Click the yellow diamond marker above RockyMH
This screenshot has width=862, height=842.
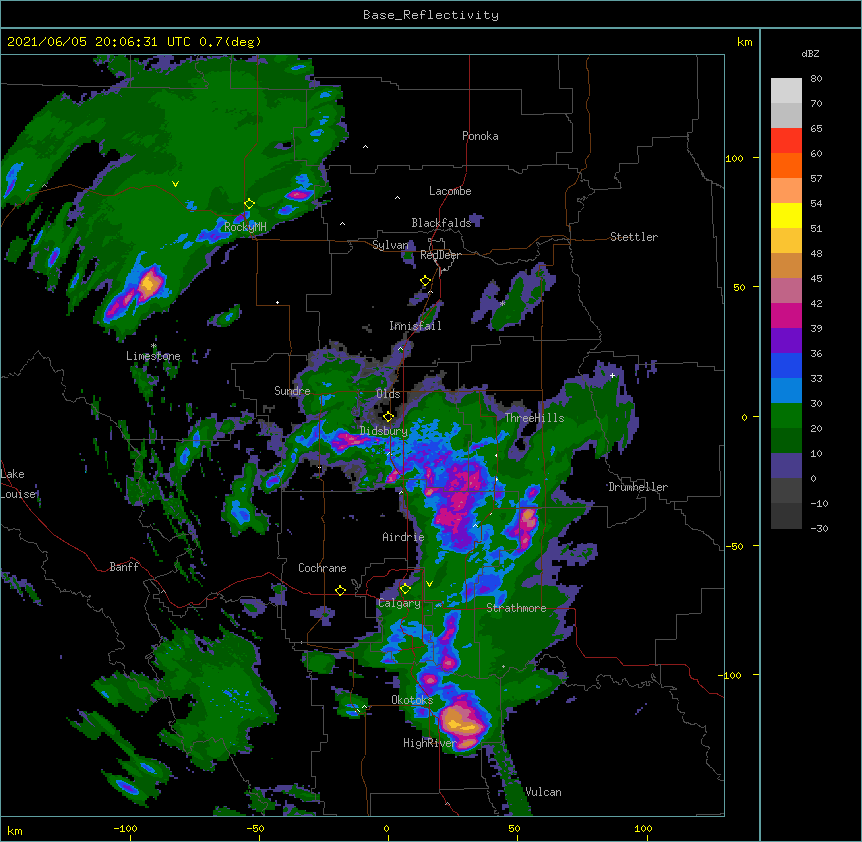(249, 204)
